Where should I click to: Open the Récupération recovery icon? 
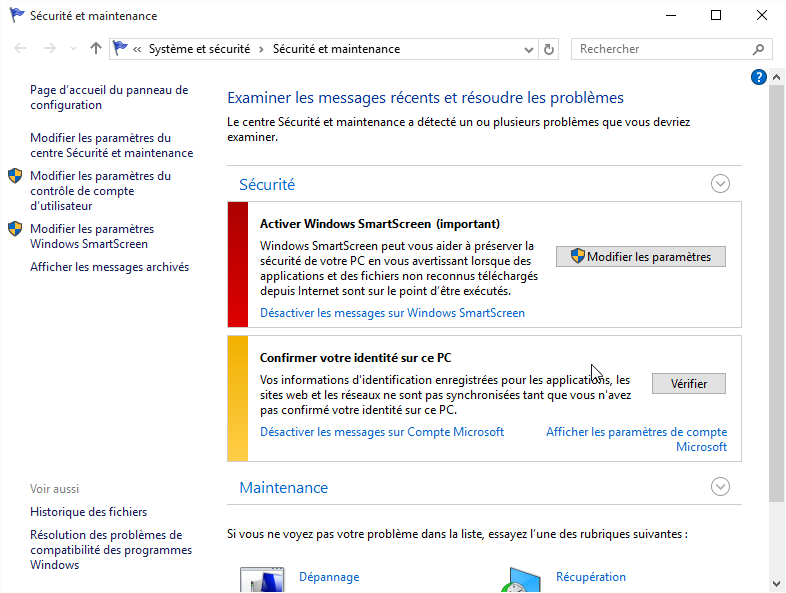coord(521,580)
